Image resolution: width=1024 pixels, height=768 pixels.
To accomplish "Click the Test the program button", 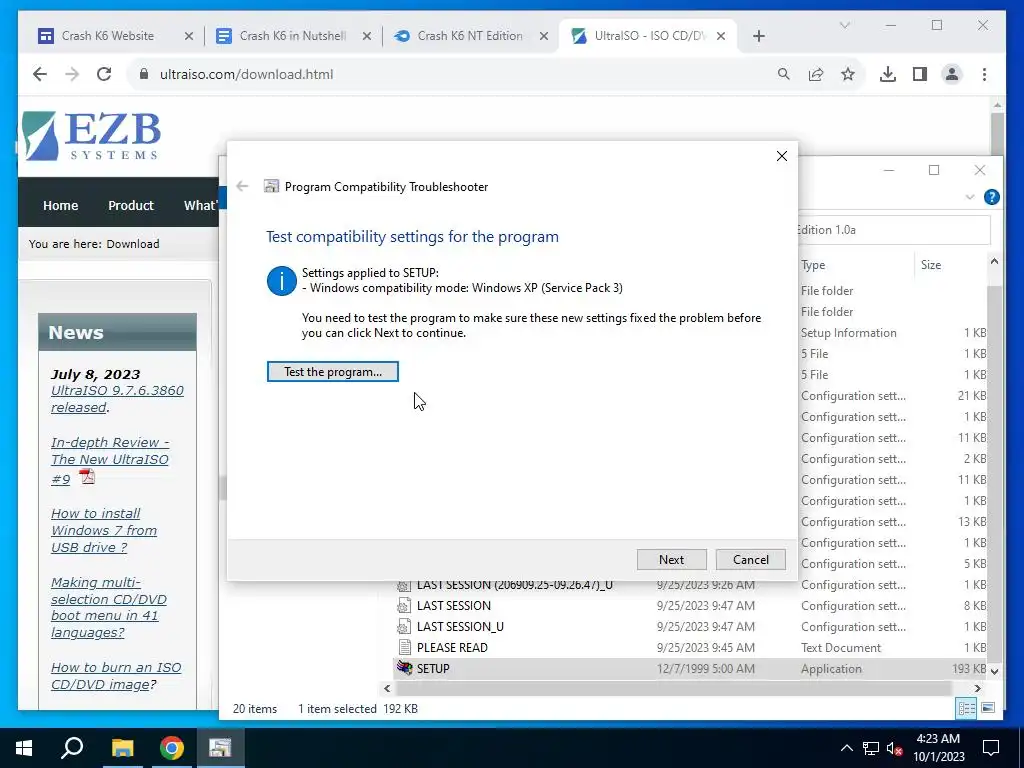I will (x=332, y=372).
